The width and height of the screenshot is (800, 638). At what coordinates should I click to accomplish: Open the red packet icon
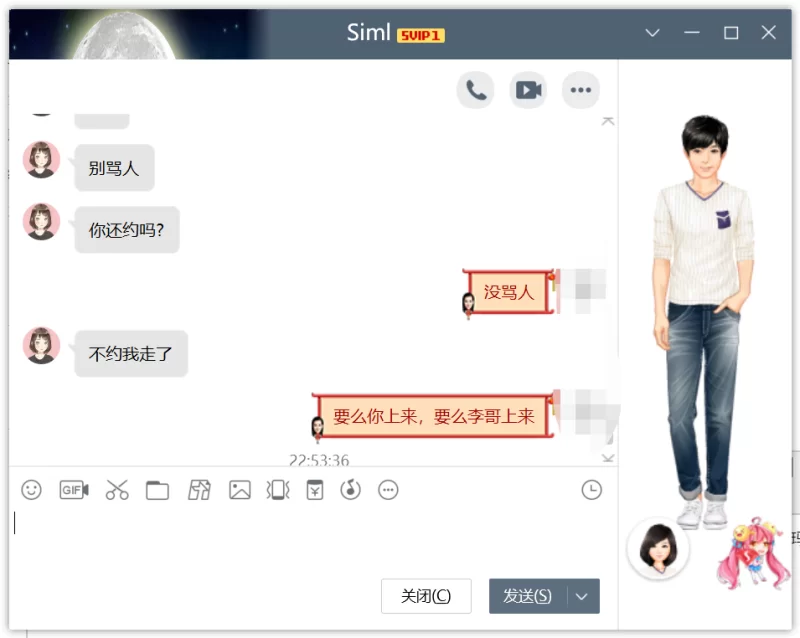coord(315,490)
